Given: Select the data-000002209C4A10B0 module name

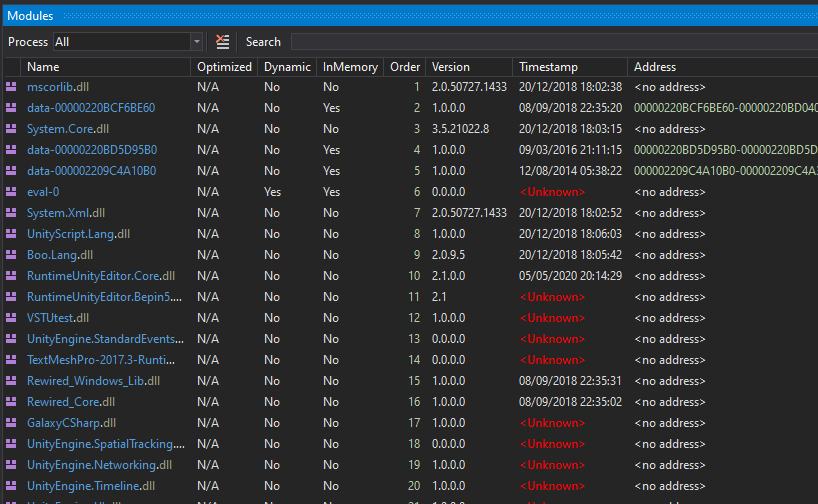Looking at the screenshot, I should (x=91, y=171).
